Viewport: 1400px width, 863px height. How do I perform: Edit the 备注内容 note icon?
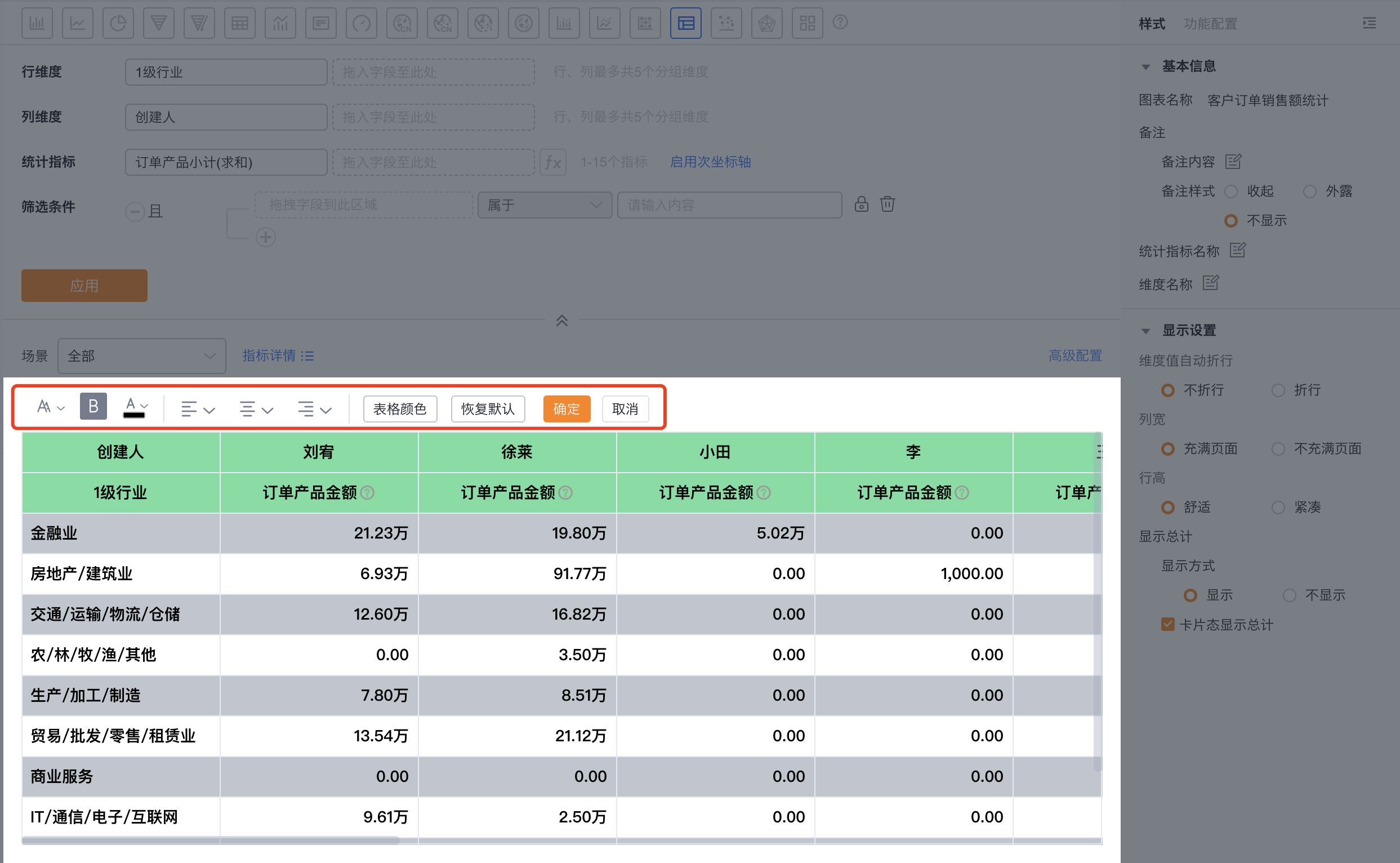[x=1233, y=162]
